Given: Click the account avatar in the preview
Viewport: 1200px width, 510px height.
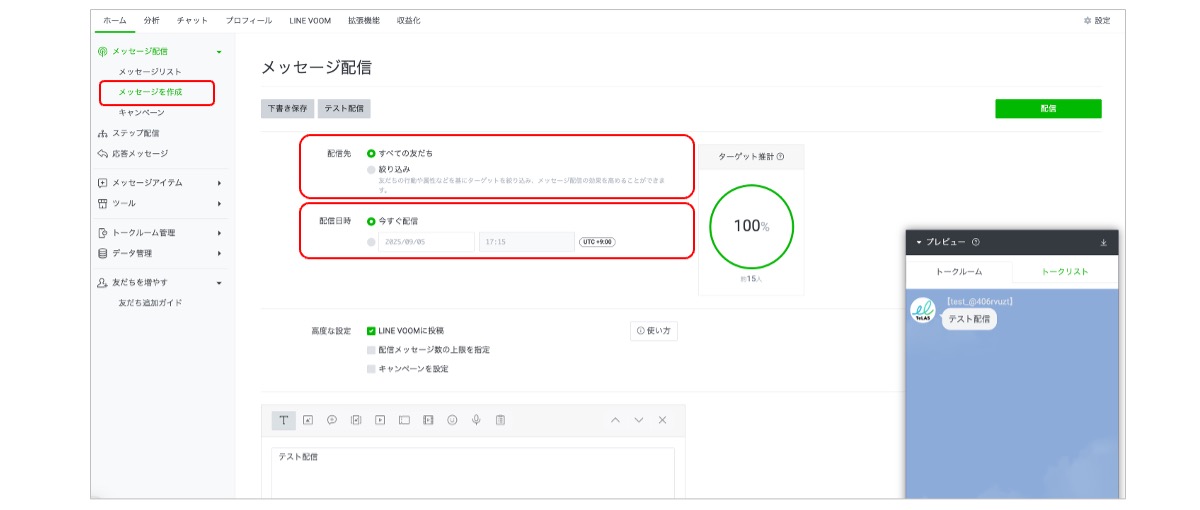Looking at the screenshot, I should 922,311.
